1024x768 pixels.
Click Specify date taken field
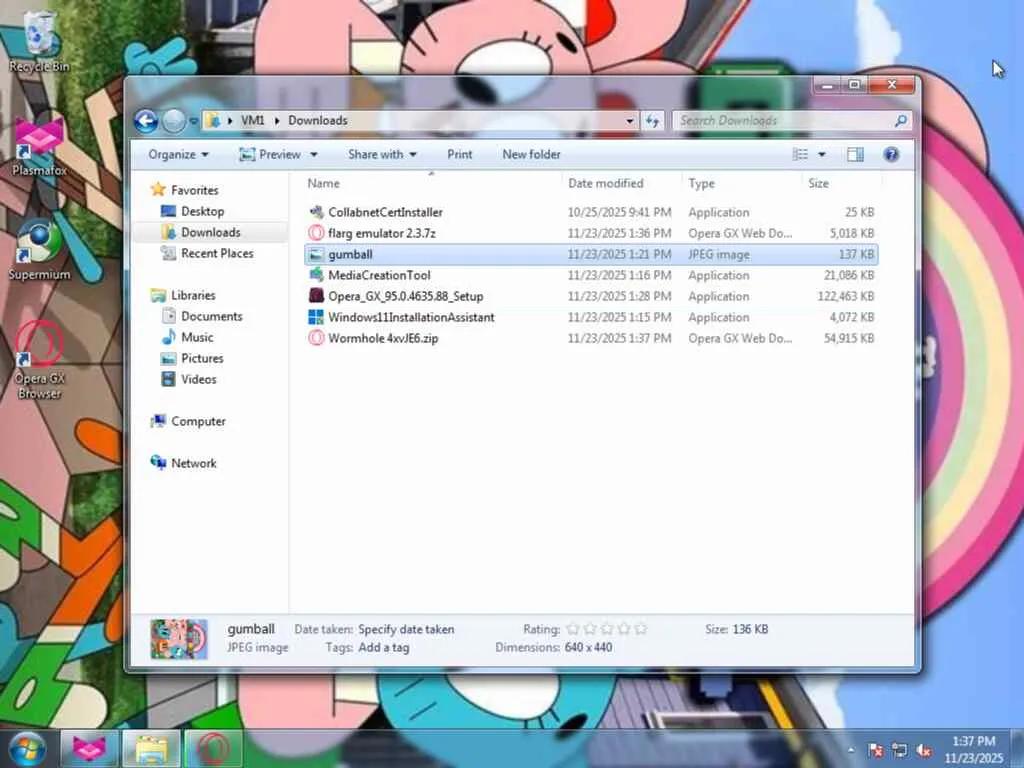click(406, 630)
